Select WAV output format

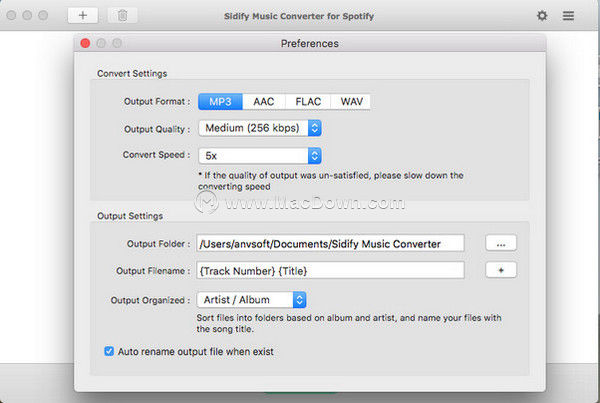tap(351, 102)
